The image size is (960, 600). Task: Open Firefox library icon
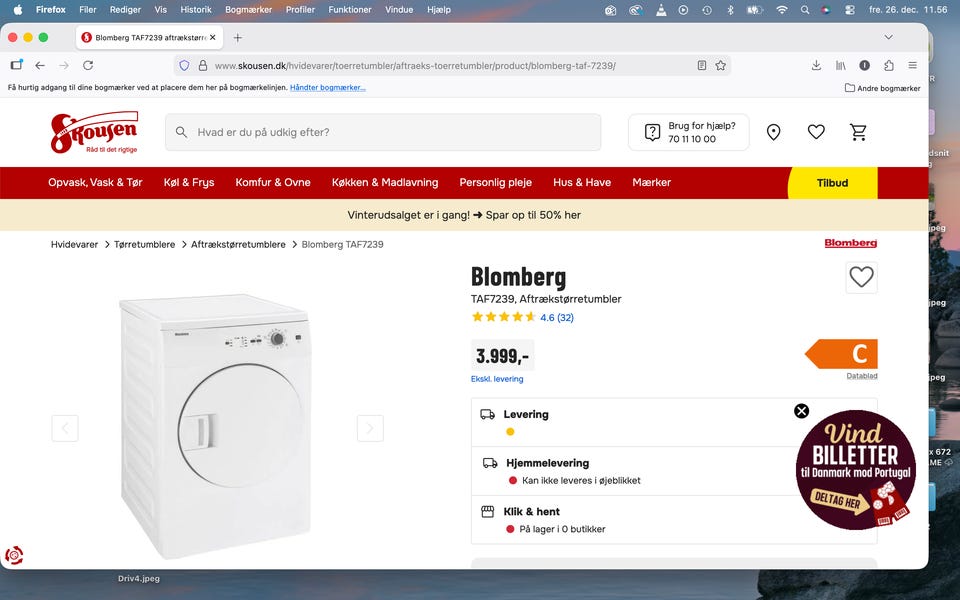(x=841, y=66)
